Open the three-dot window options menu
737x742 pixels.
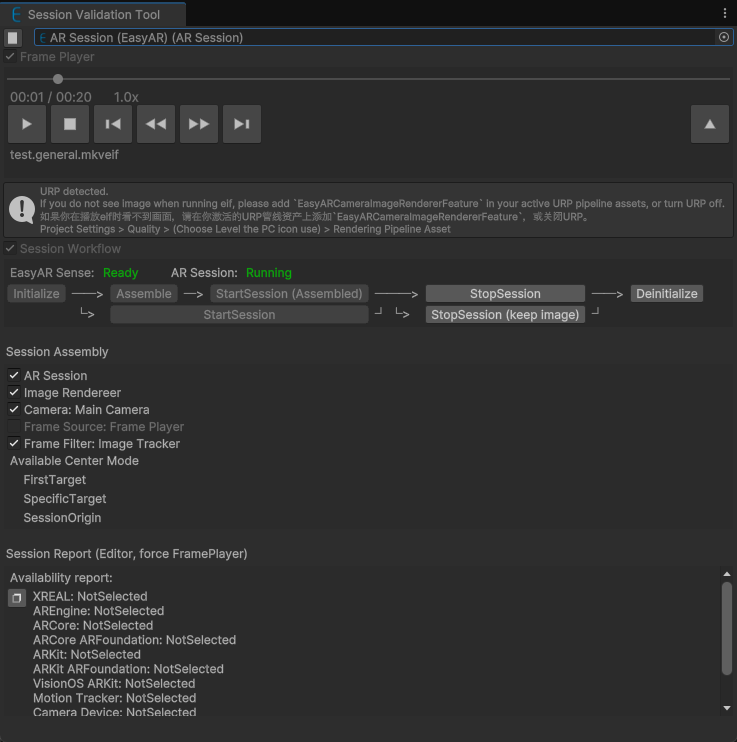pos(725,13)
